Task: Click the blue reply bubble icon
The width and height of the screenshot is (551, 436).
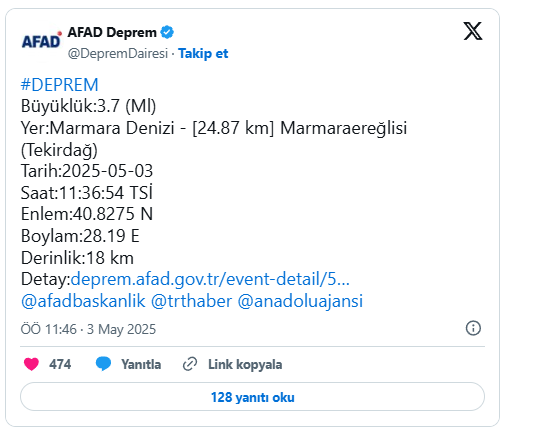Action: click(x=103, y=364)
